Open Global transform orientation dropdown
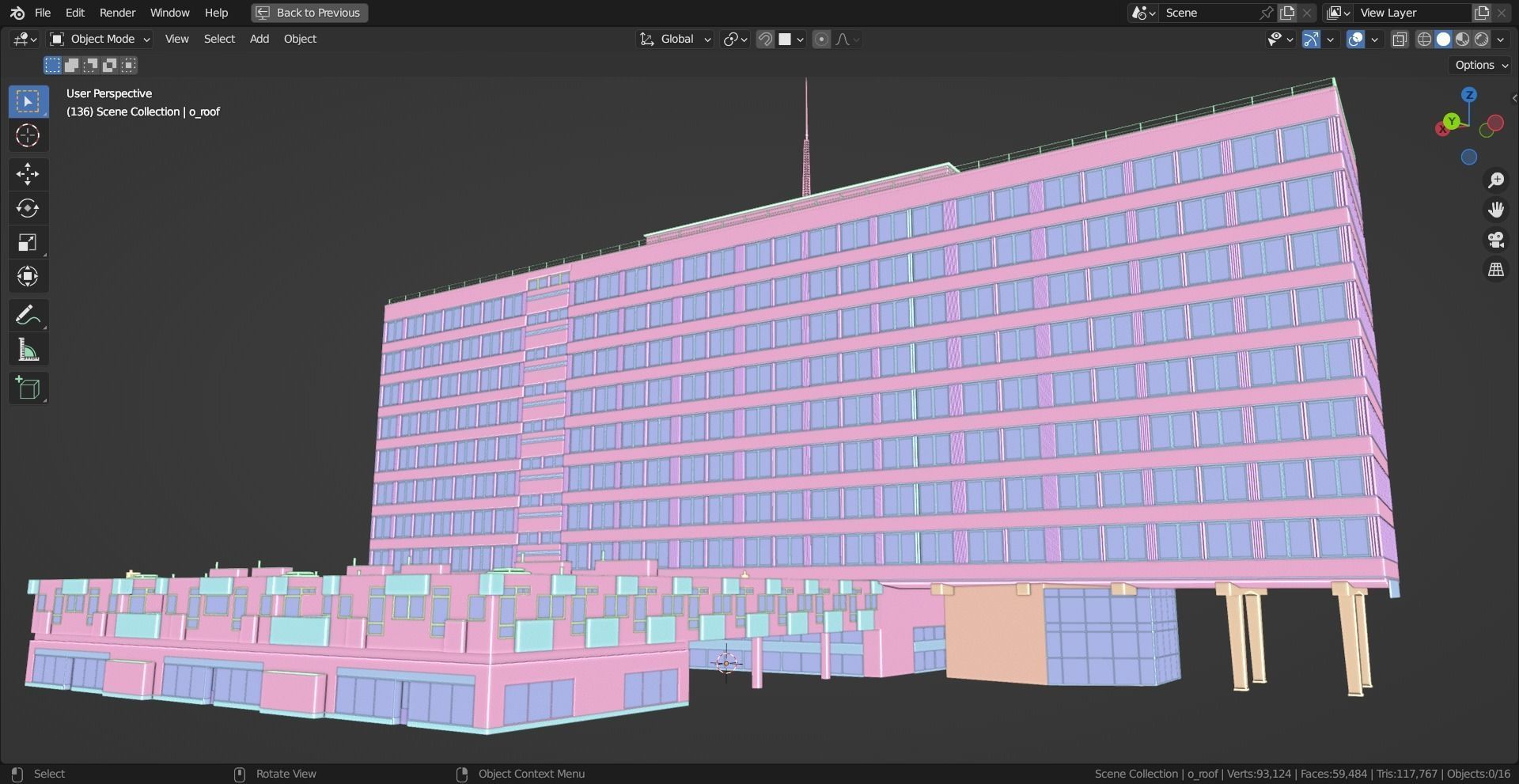Screen dimensions: 1519x784 tap(676, 39)
